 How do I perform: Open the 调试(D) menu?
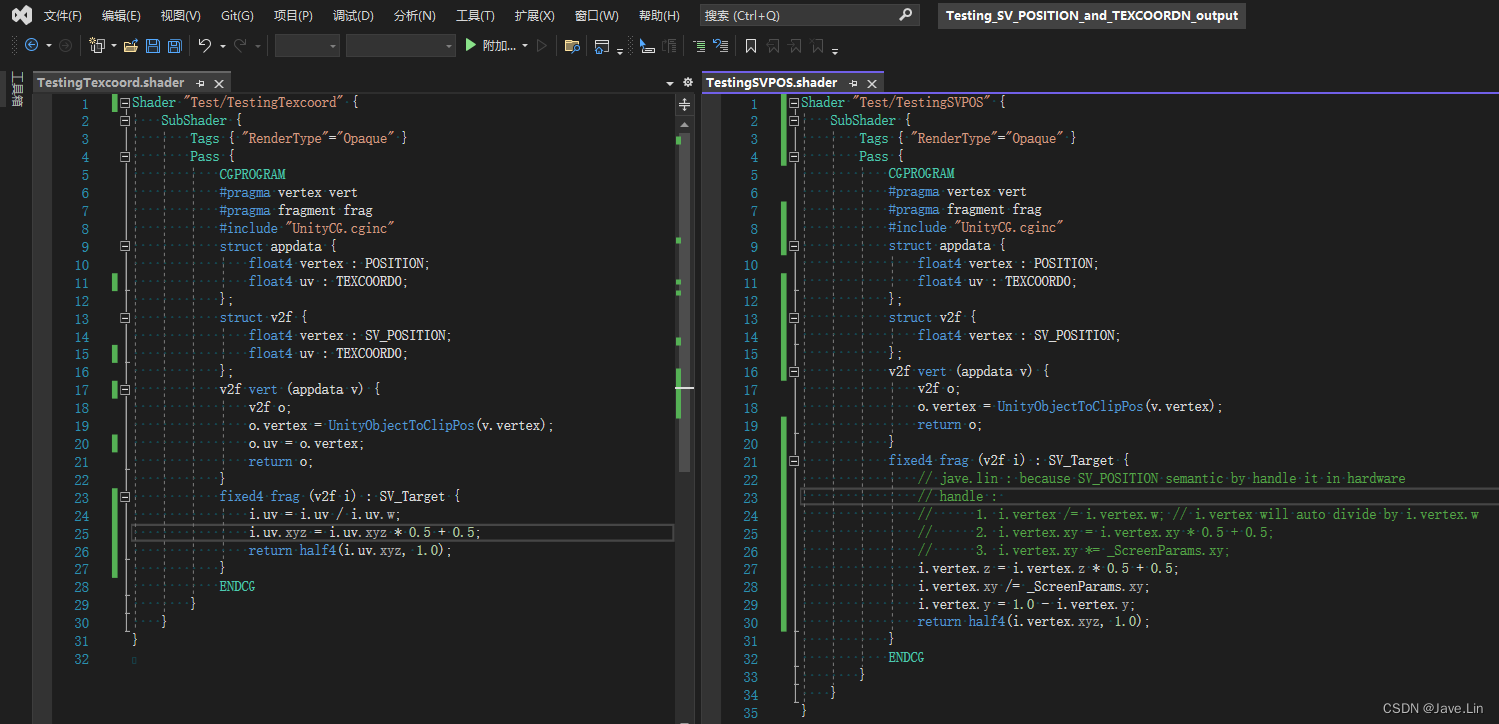coord(353,16)
